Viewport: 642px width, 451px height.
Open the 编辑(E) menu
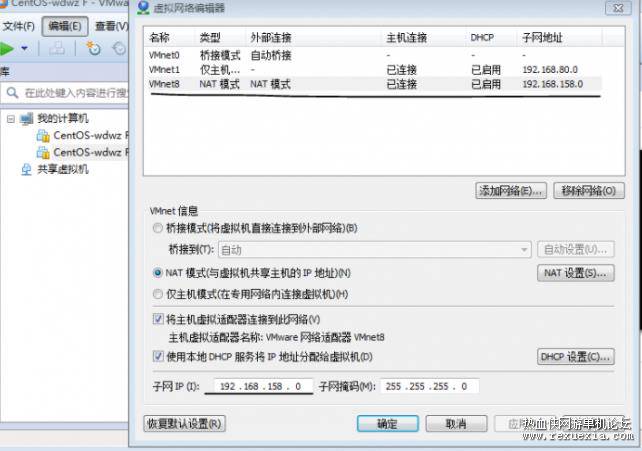tap(65, 26)
